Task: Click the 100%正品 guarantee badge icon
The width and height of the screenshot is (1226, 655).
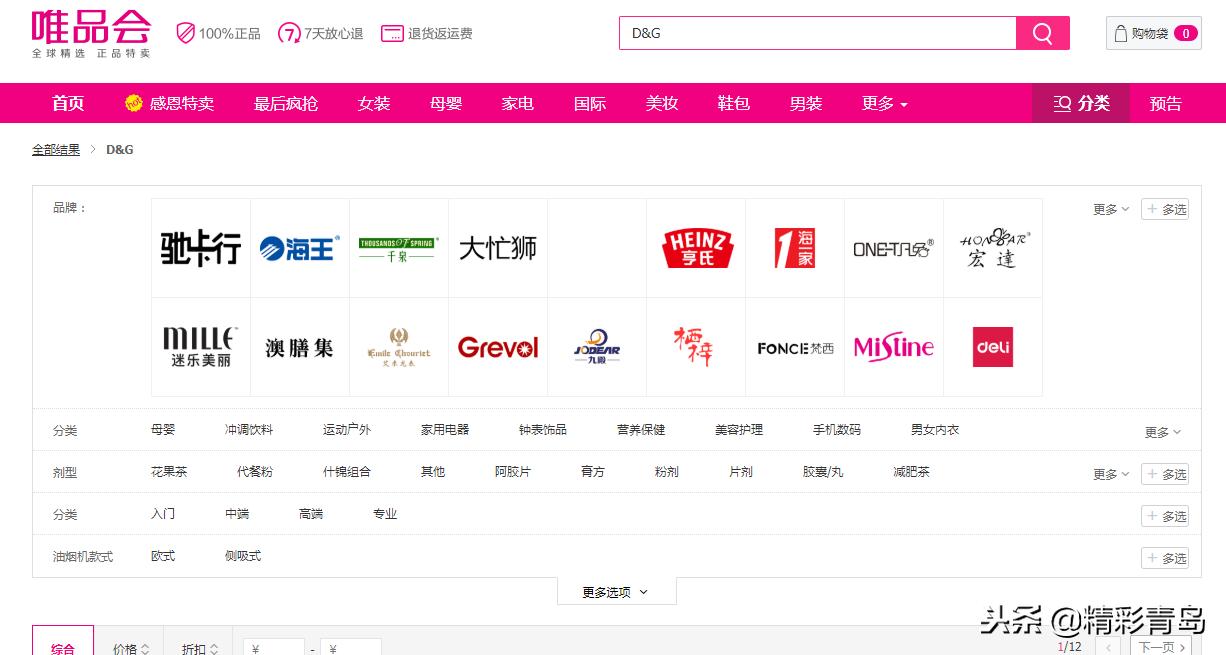Action: [x=184, y=33]
